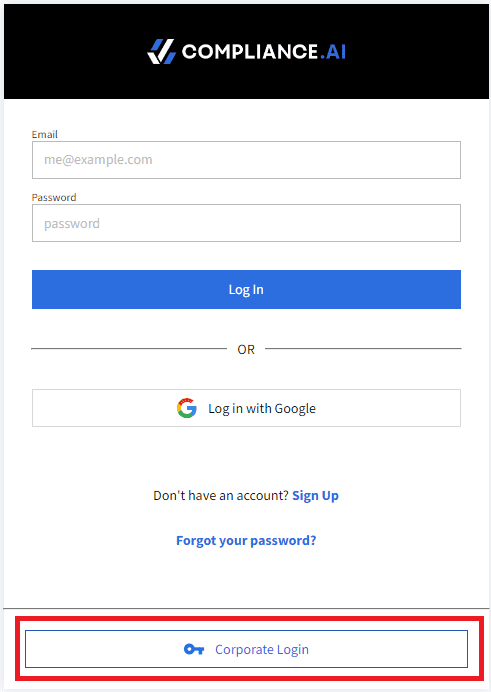Click the key icon beside Corporate Login
The width and height of the screenshot is (491, 692).
tap(194, 649)
